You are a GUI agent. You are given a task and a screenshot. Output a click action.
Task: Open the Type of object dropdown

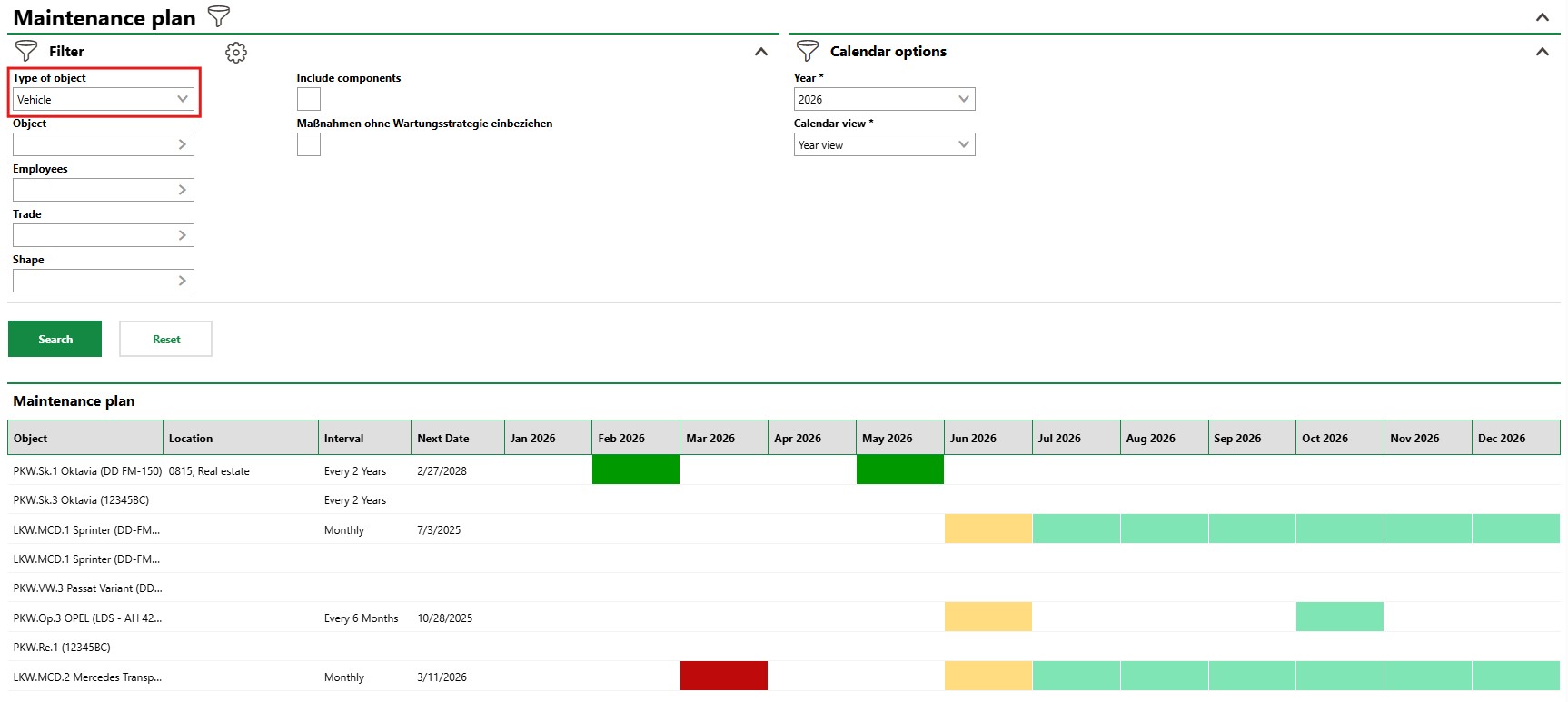pyautogui.click(x=104, y=99)
